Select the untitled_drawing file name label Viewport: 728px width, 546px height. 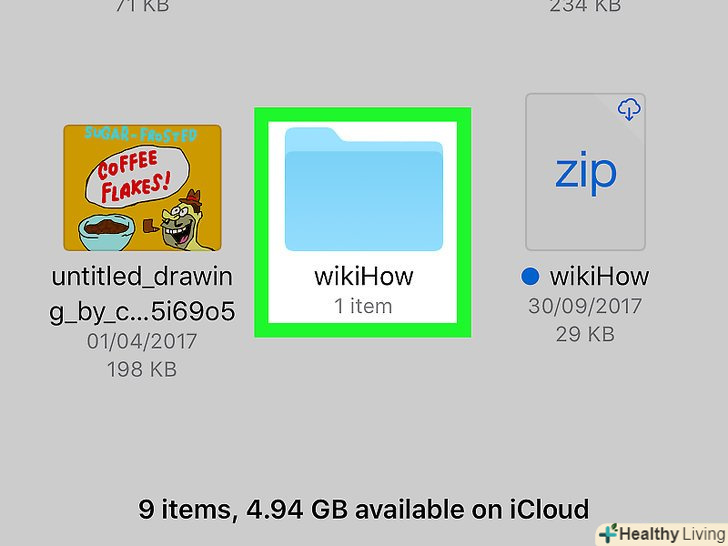142,294
